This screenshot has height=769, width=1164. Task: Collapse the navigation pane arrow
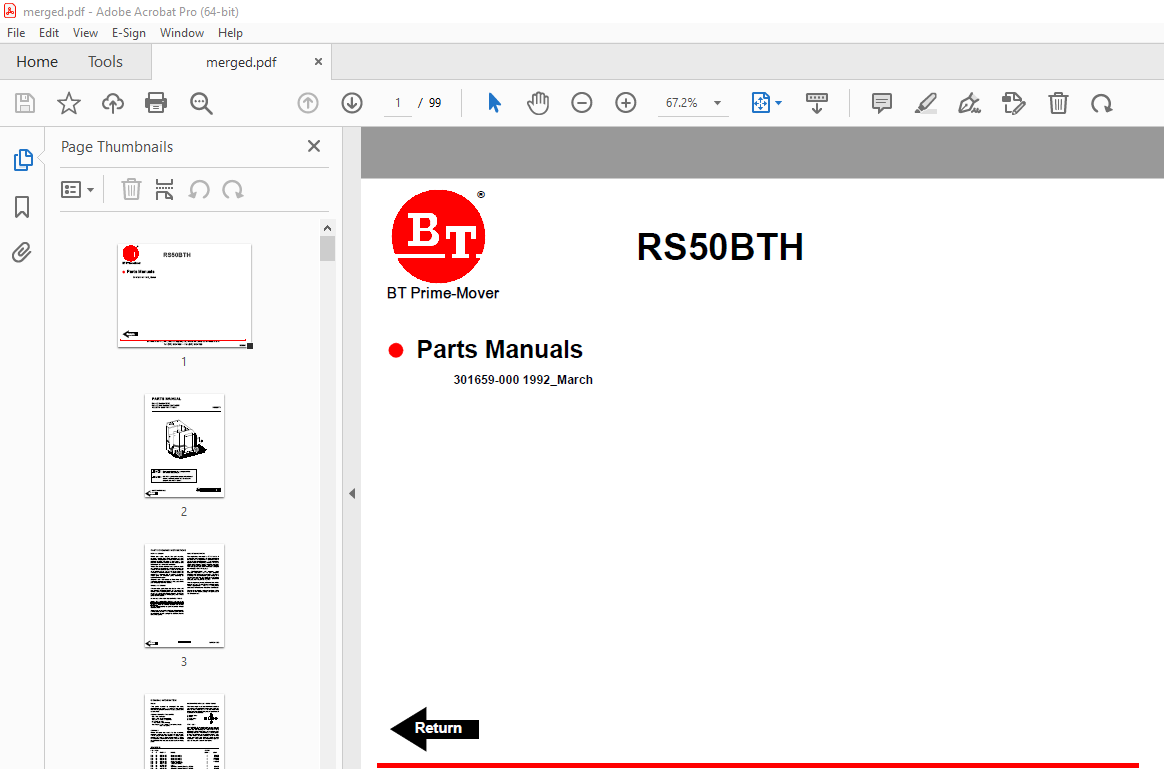click(x=352, y=494)
